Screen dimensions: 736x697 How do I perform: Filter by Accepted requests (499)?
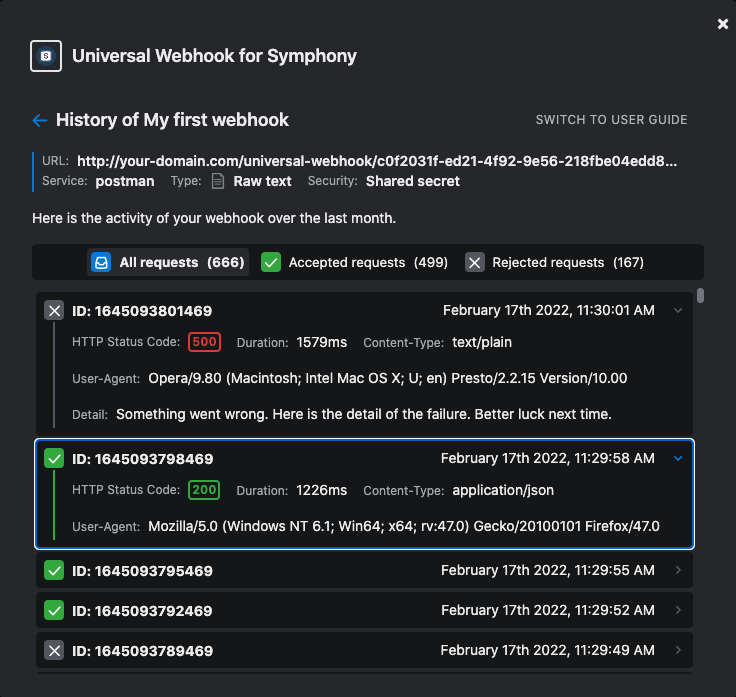pyautogui.click(x=354, y=262)
